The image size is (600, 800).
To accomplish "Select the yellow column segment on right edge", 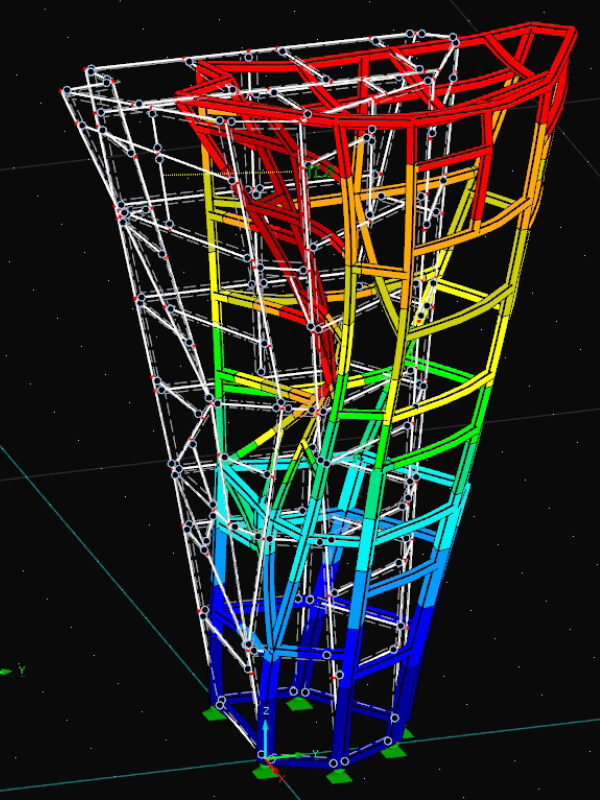I will (x=510, y=290).
